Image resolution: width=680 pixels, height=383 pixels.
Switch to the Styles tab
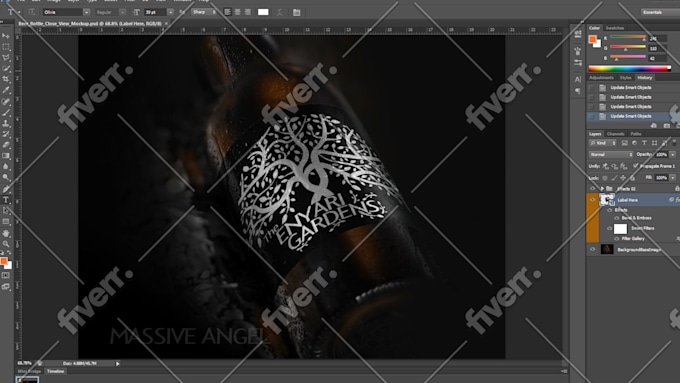coord(625,78)
